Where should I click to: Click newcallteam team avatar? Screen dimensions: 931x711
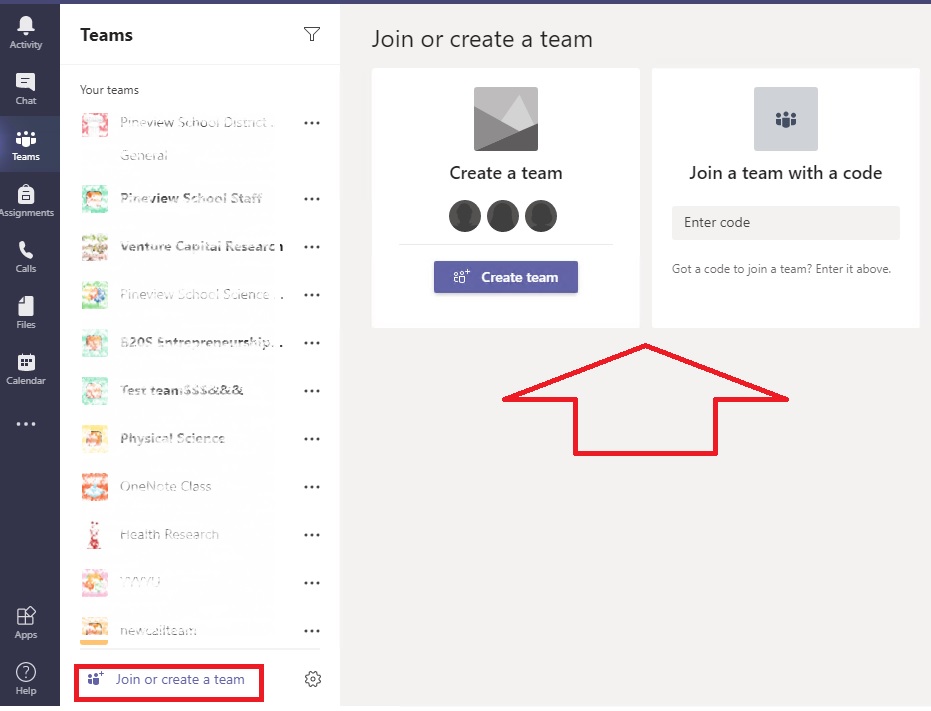coord(95,631)
